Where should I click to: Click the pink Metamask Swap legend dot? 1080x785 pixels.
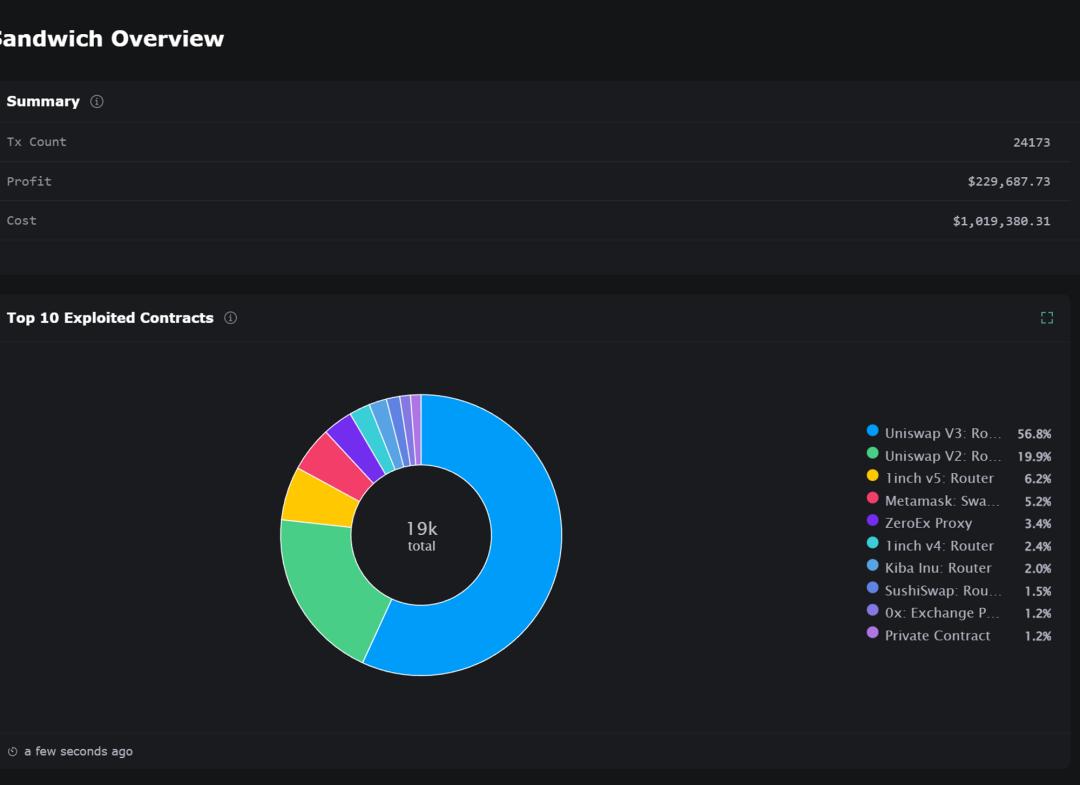tap(870, 500)
